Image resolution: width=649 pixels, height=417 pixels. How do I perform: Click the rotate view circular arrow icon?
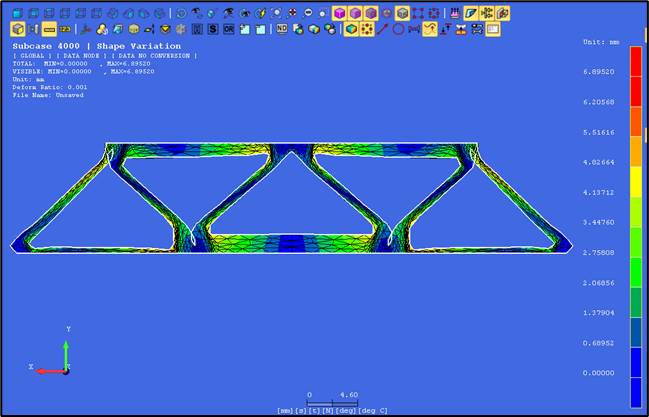pos(181,14)
